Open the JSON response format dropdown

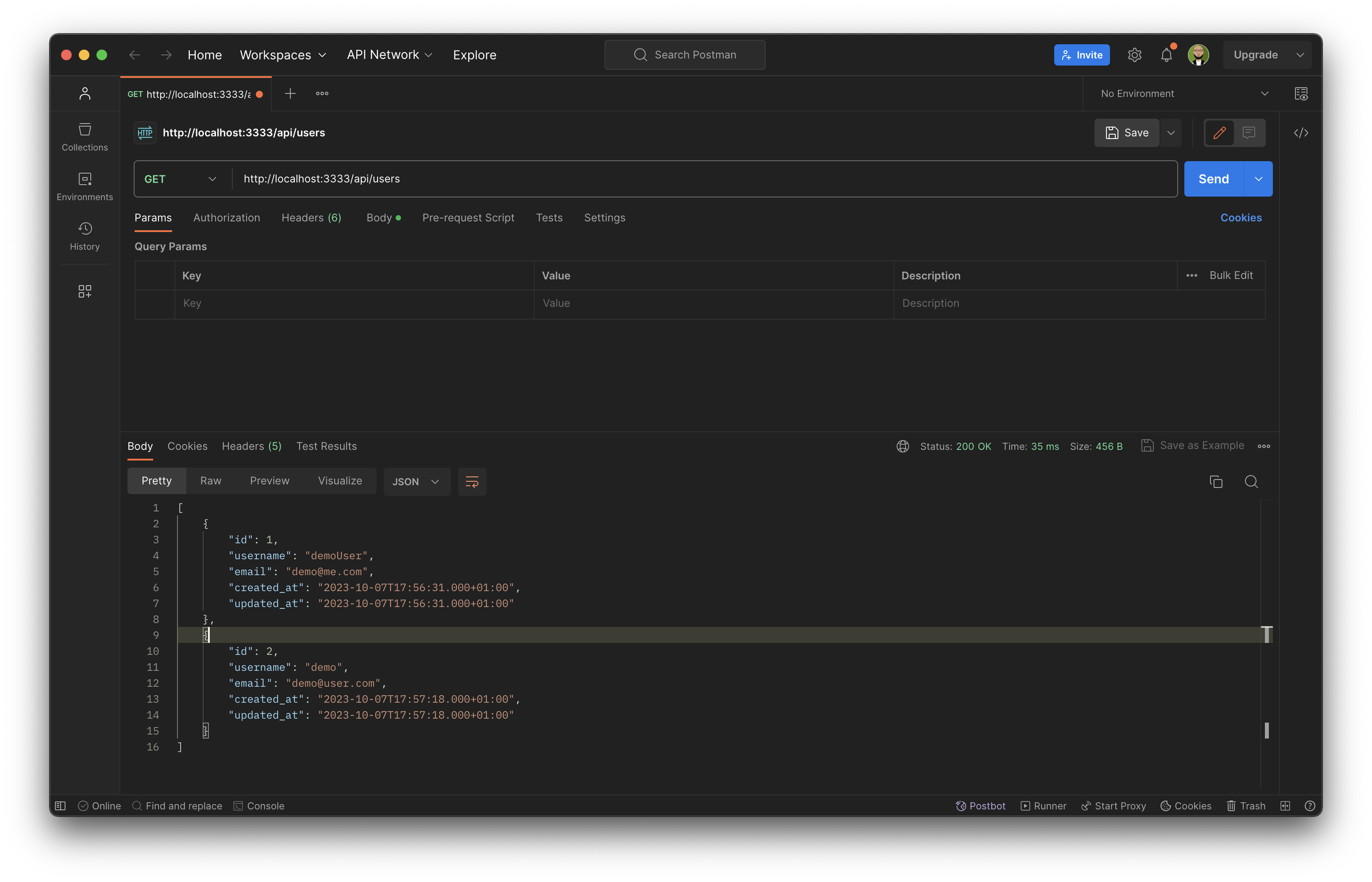[x=416, y=482]
